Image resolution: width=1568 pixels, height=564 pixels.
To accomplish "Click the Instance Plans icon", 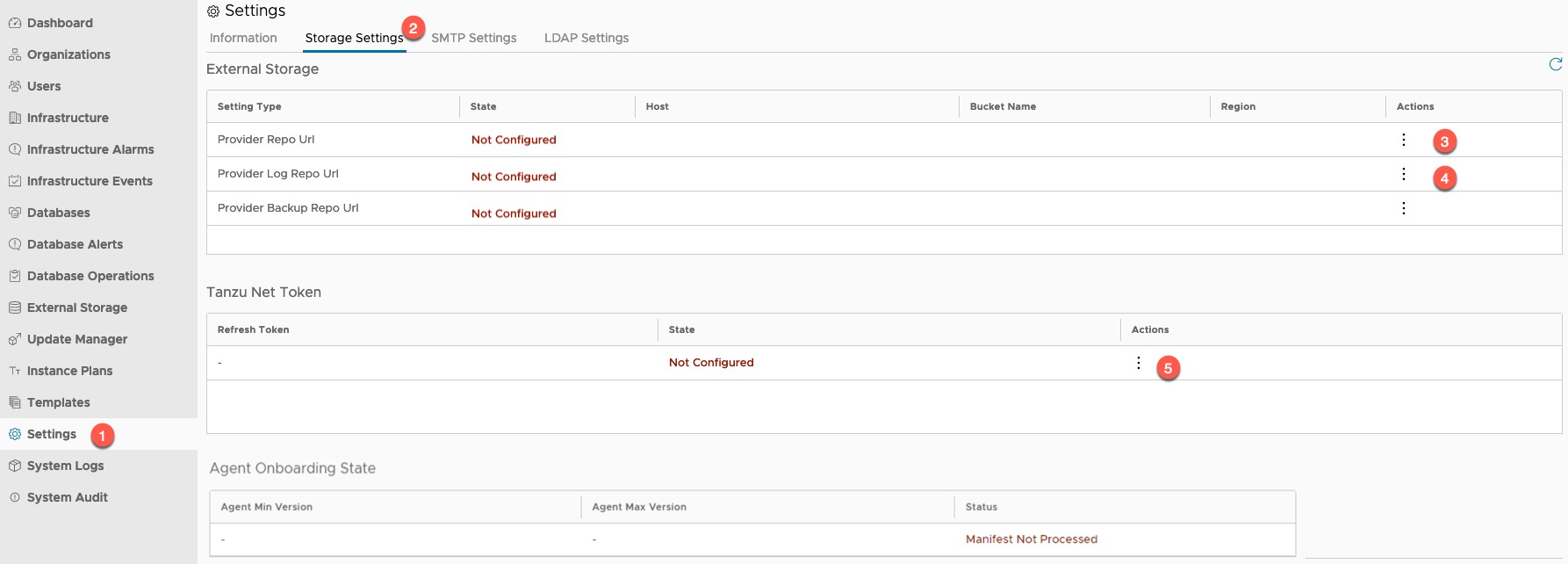I will pyautogui.click(x=15, y=371).
